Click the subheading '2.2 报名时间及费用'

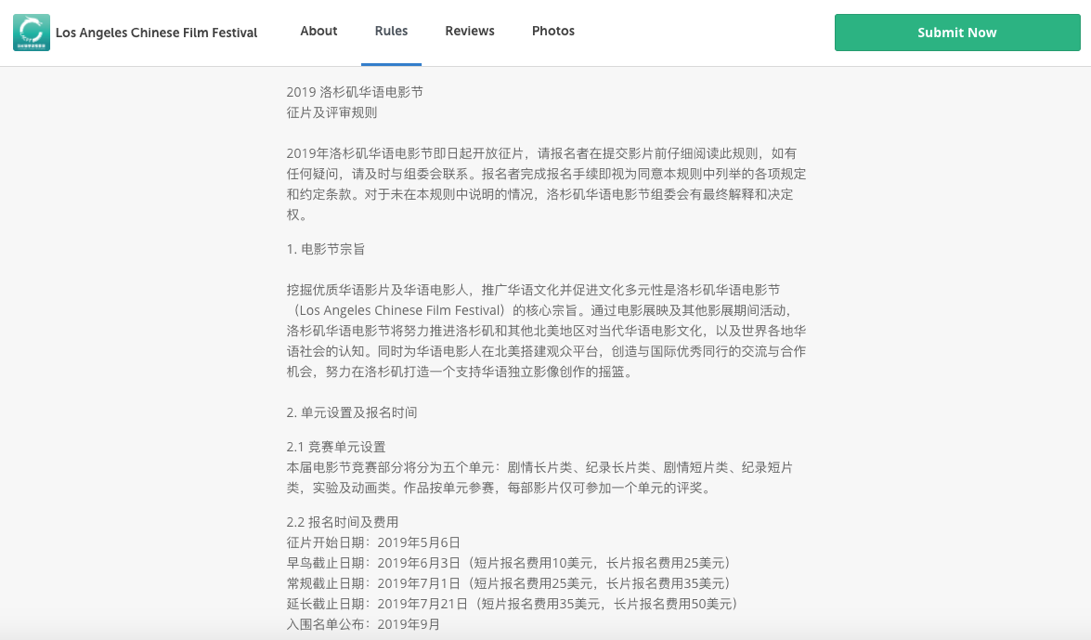[x=342, y=522]
